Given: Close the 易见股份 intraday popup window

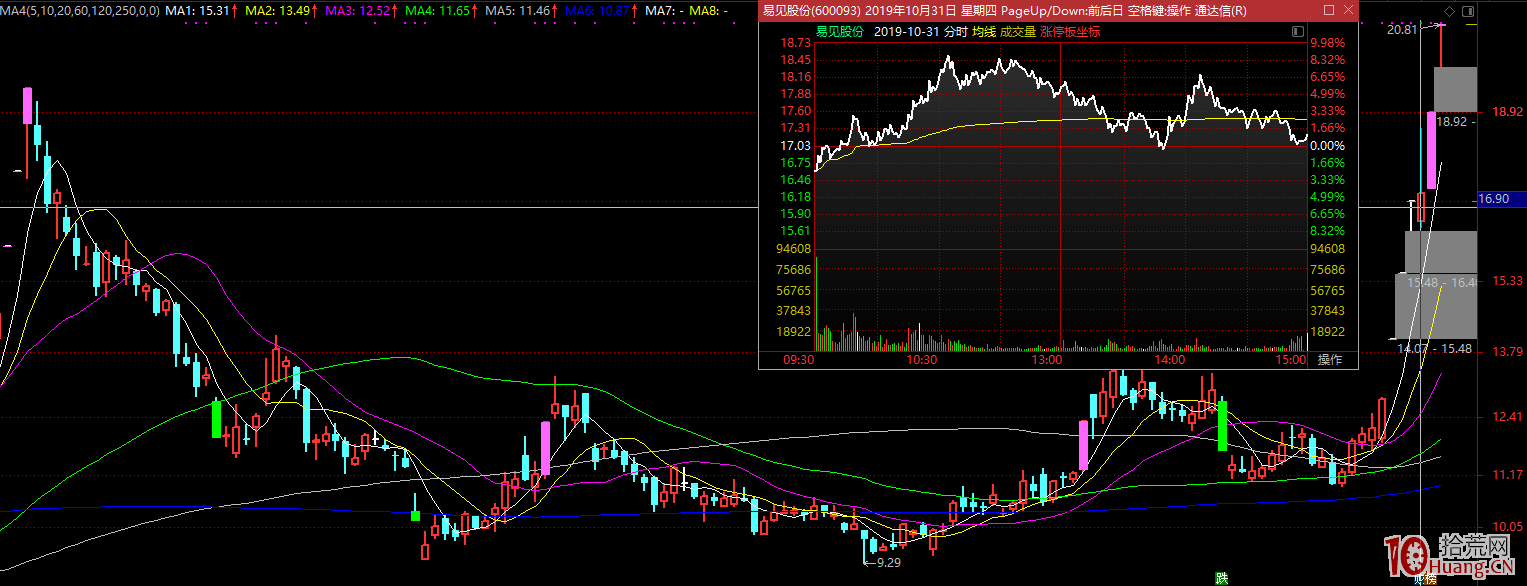Looking at the screenshot, I should tap(1348, 11).
